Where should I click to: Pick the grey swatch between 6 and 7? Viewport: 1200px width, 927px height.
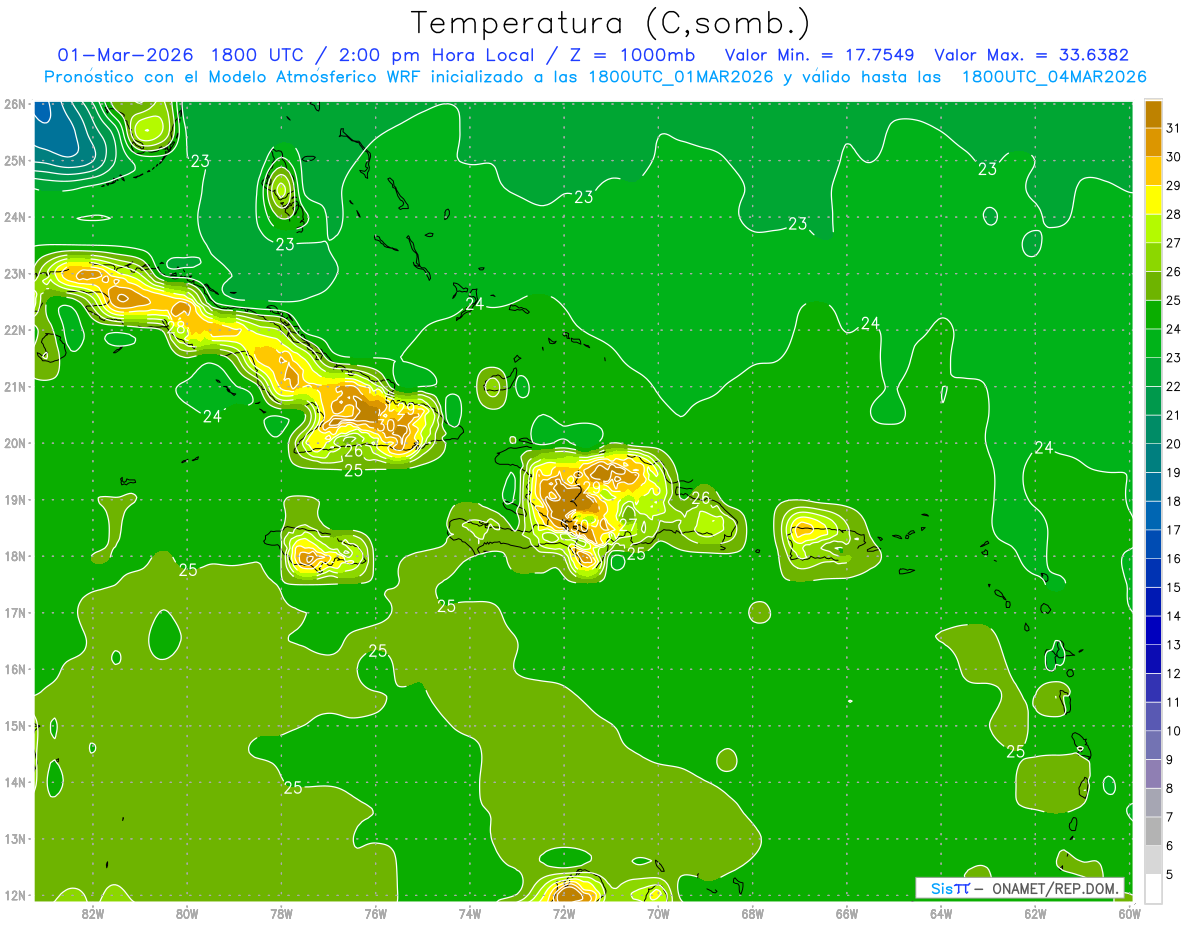(x=1153, y=832)
